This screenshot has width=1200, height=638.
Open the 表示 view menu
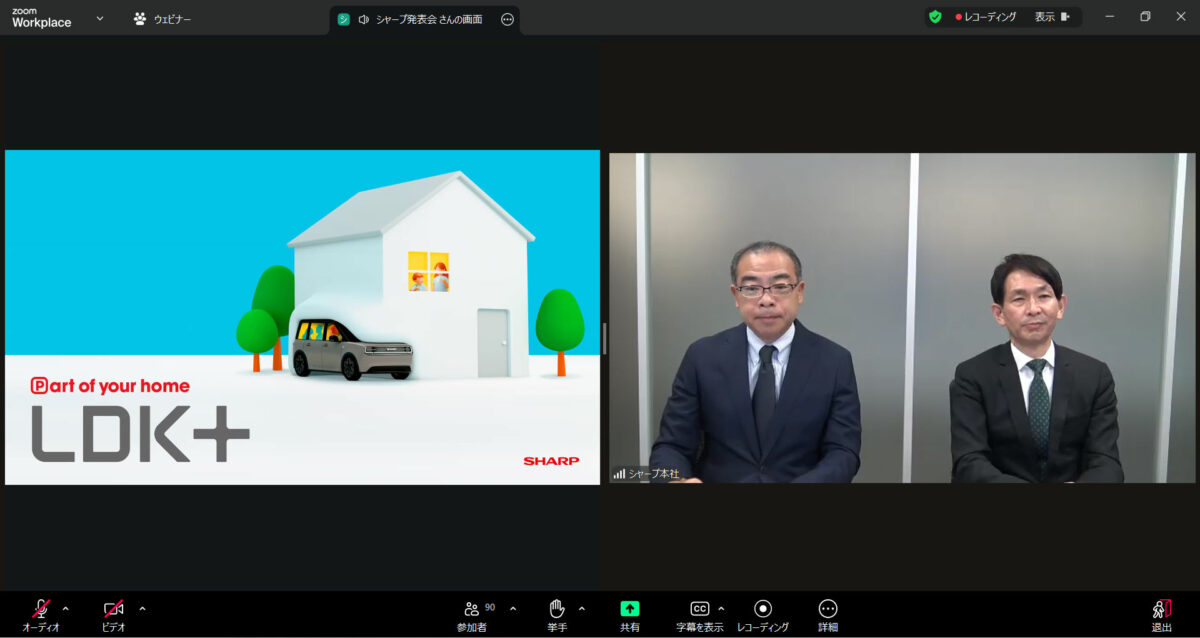tap(1051, 17)
